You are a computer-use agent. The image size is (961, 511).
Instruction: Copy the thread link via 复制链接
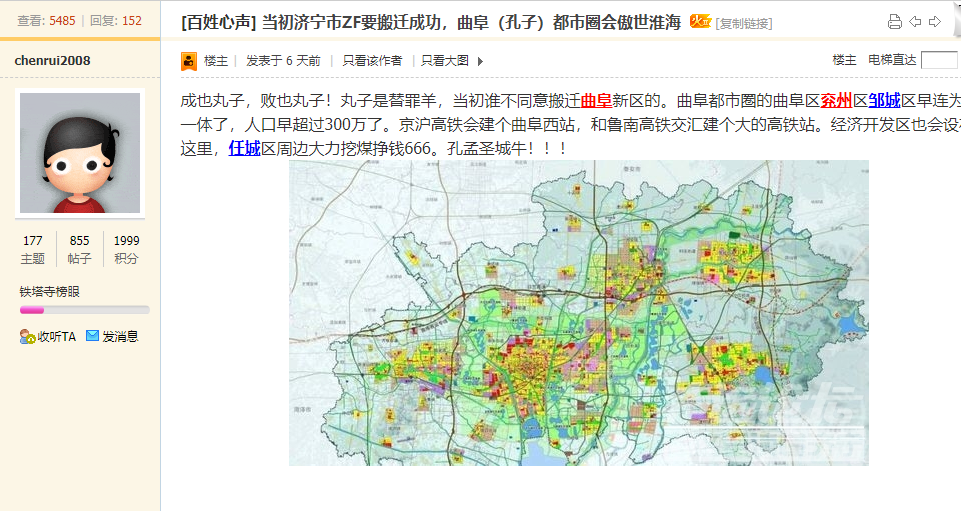click(x=744, y=23)
